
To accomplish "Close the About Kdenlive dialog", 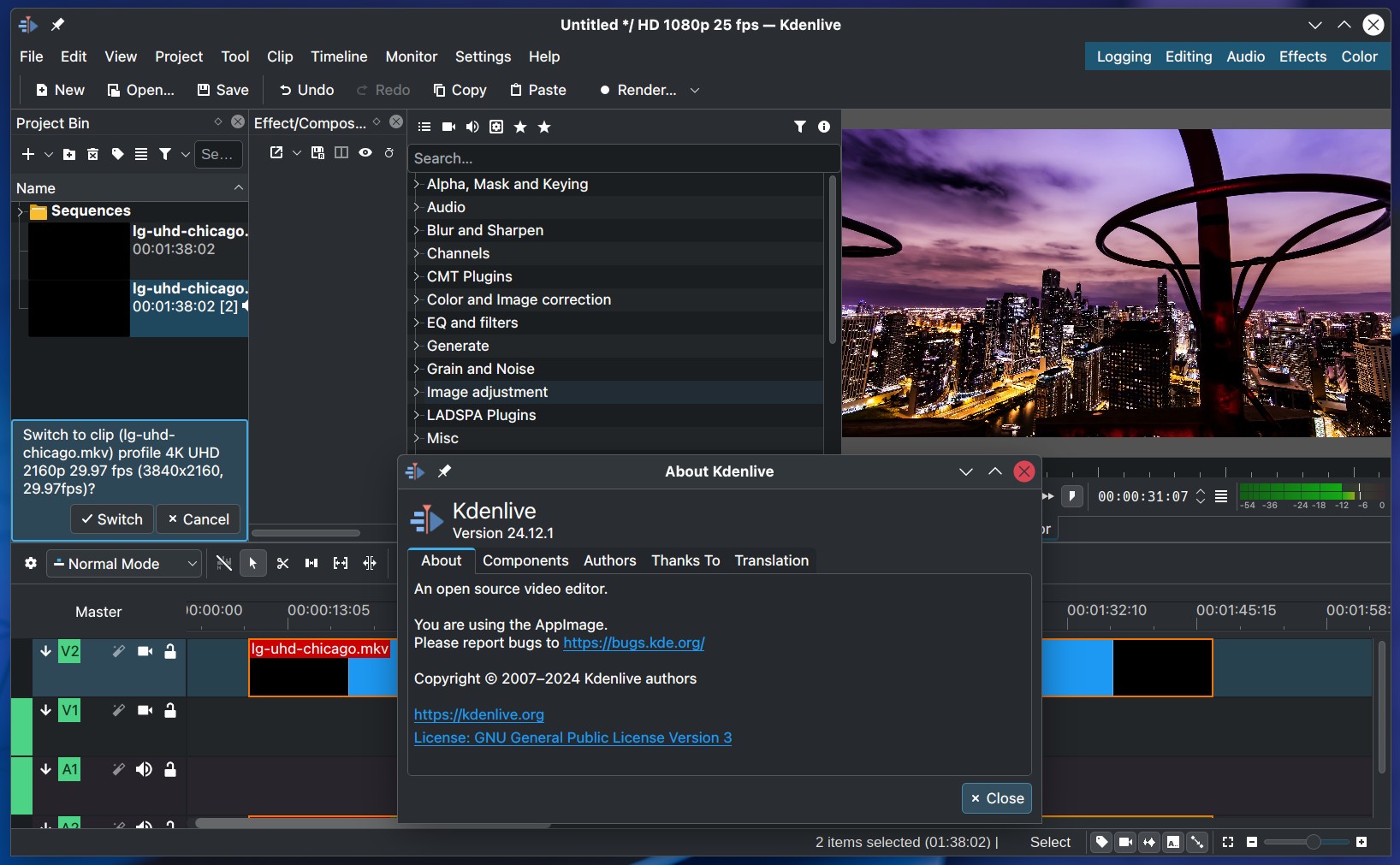I will click(997, 798).
